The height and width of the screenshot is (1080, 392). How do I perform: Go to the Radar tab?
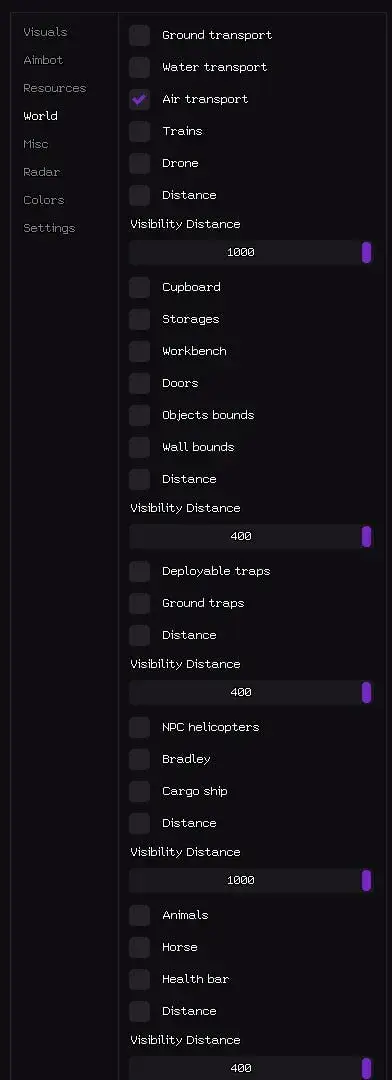(41, 172)
